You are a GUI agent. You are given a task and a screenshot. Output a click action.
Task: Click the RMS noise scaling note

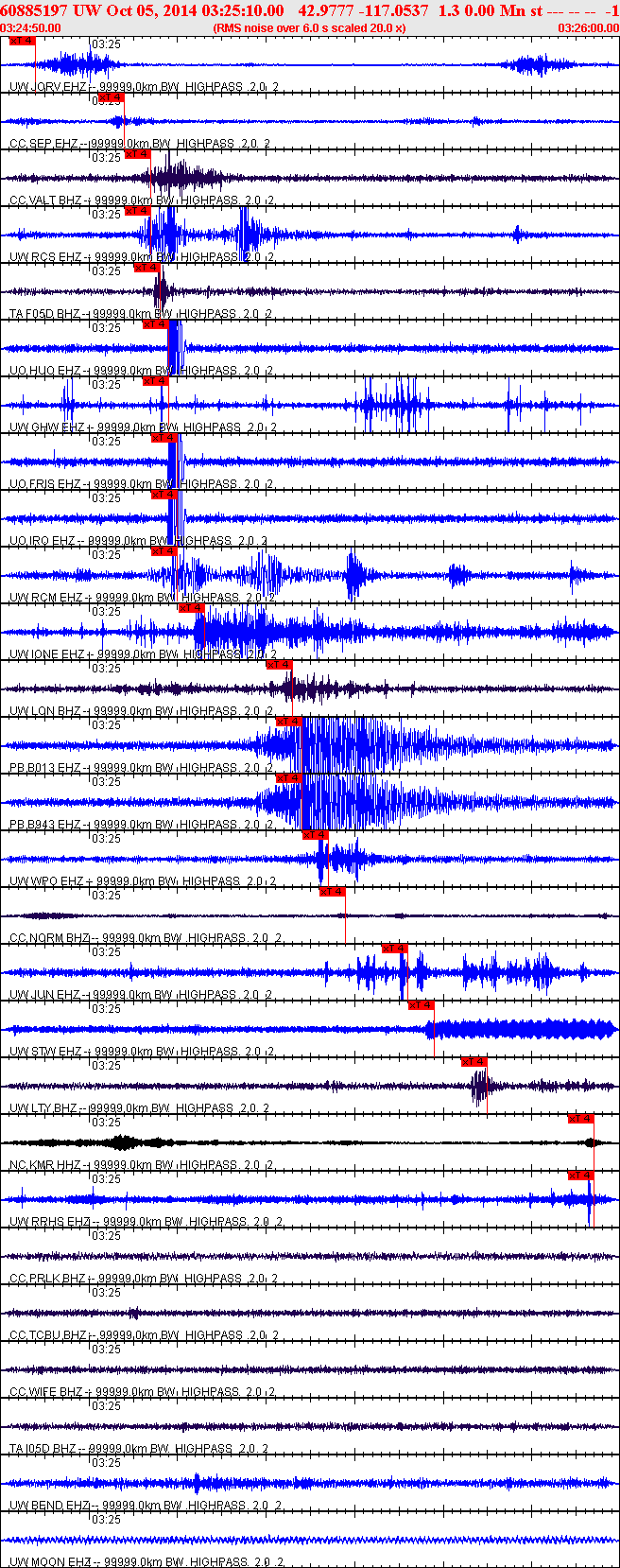click(309, 28)
